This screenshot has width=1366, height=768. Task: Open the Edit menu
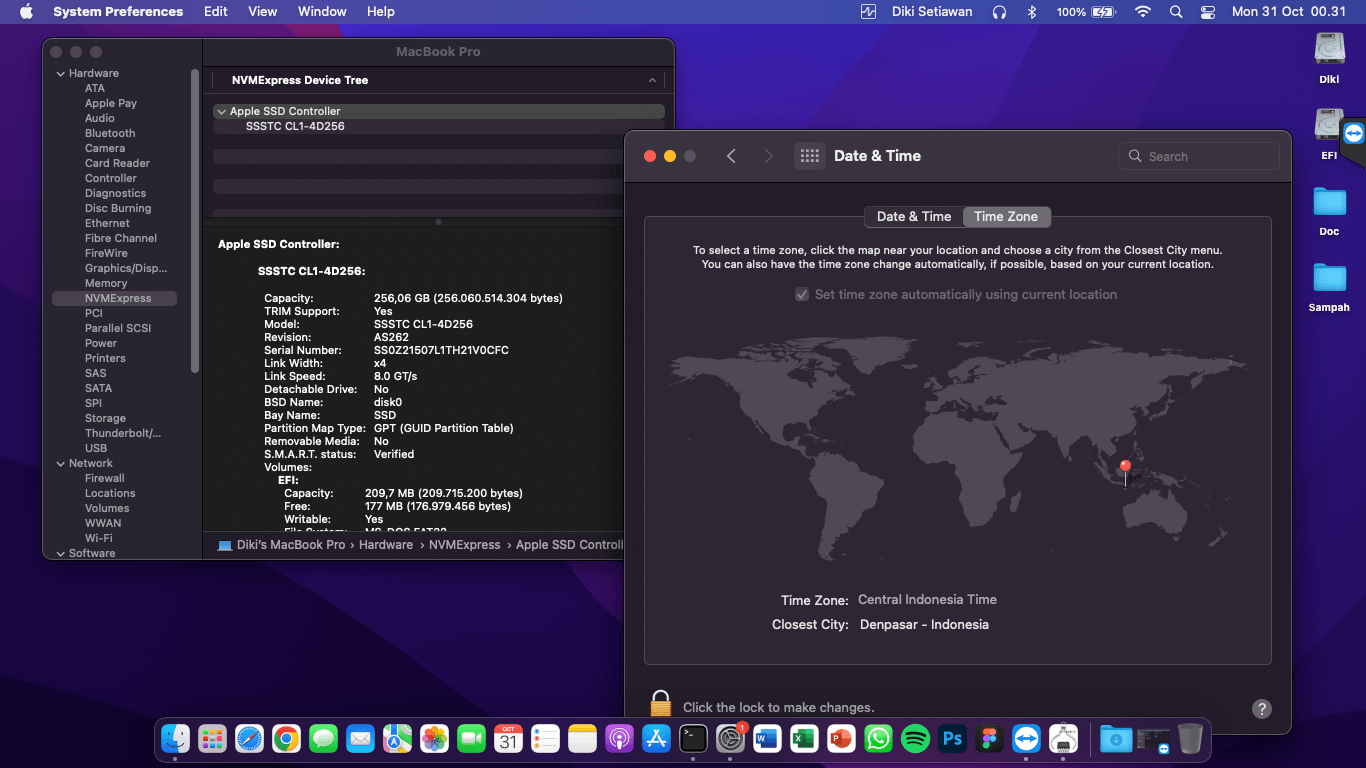click(215, 12)
